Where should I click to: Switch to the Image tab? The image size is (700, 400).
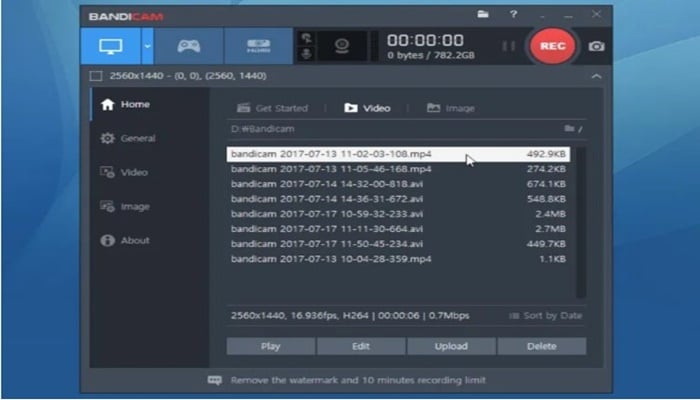tap(450, 108)
